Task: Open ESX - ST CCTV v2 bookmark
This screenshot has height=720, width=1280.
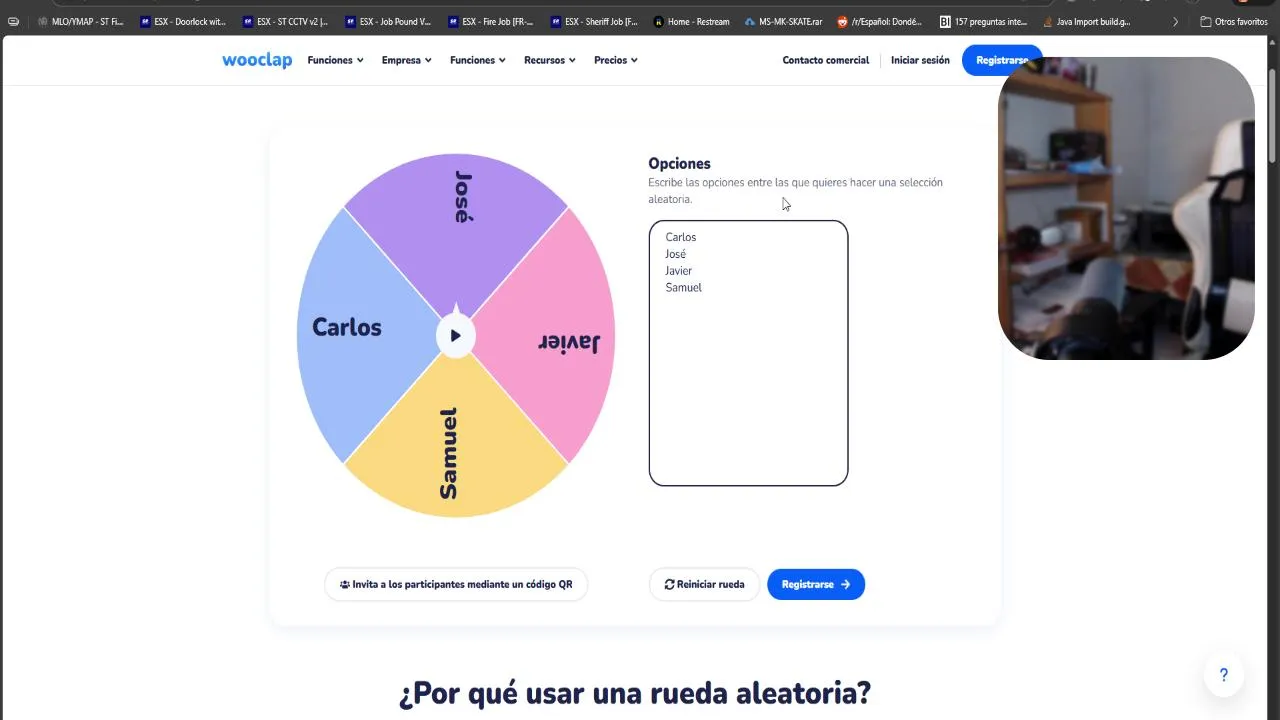Action: (286, 21)
